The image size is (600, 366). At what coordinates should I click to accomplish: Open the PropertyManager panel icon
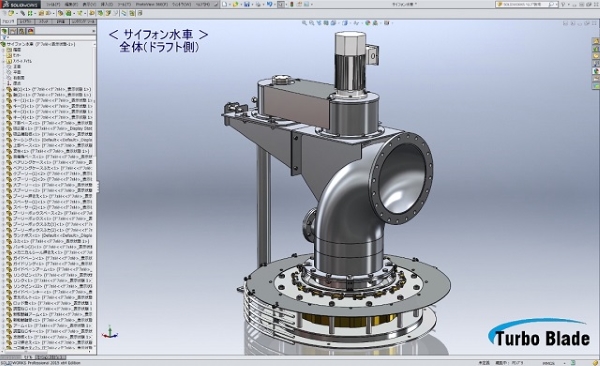[x=13, y=31]
